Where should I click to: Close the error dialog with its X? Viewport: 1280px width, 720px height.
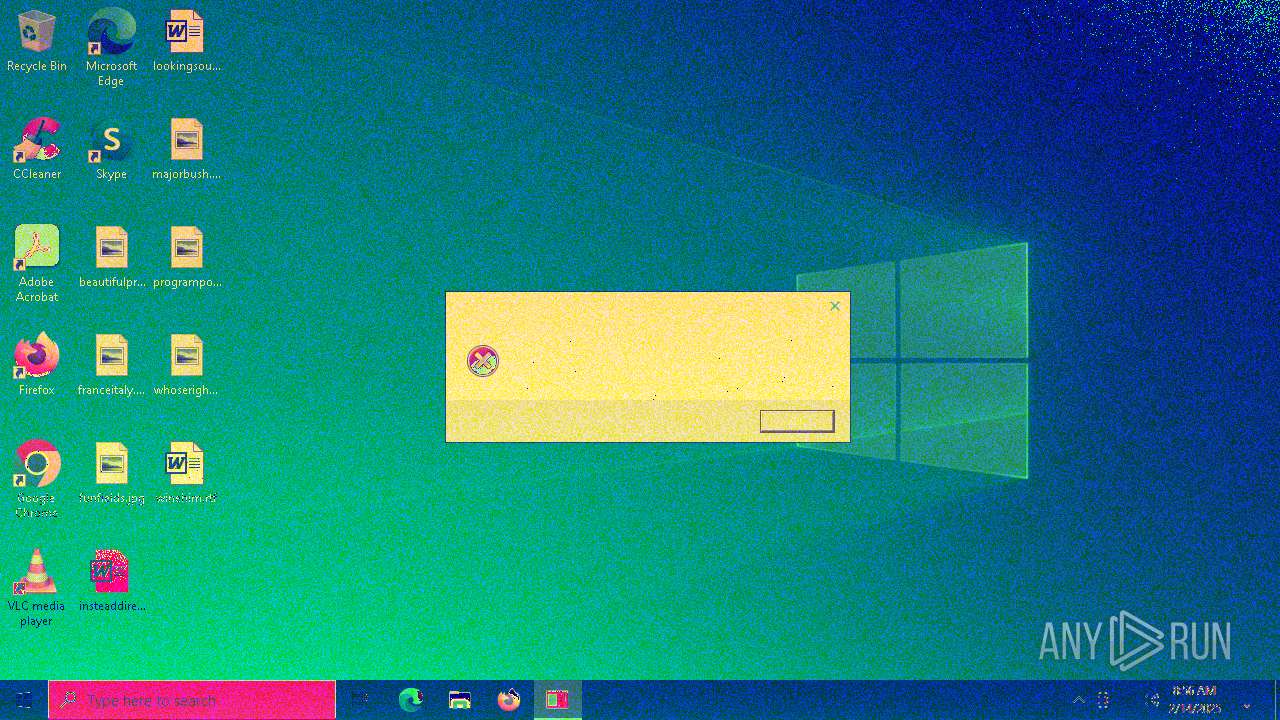click(835, 306)
